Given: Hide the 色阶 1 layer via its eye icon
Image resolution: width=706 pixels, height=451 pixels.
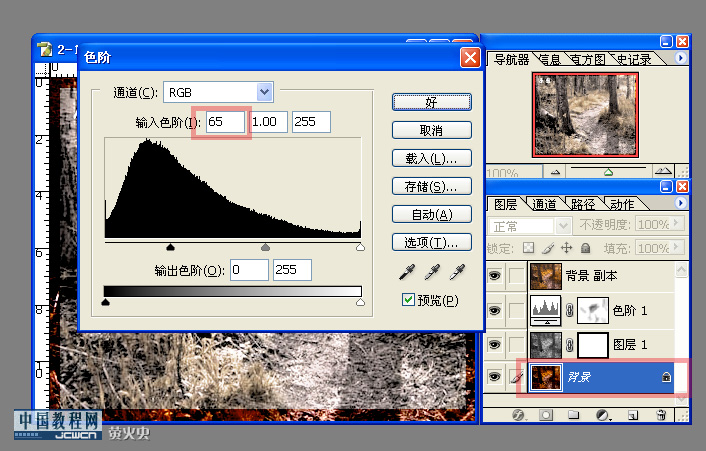Looking at the screenshot, I should point(494,310).
